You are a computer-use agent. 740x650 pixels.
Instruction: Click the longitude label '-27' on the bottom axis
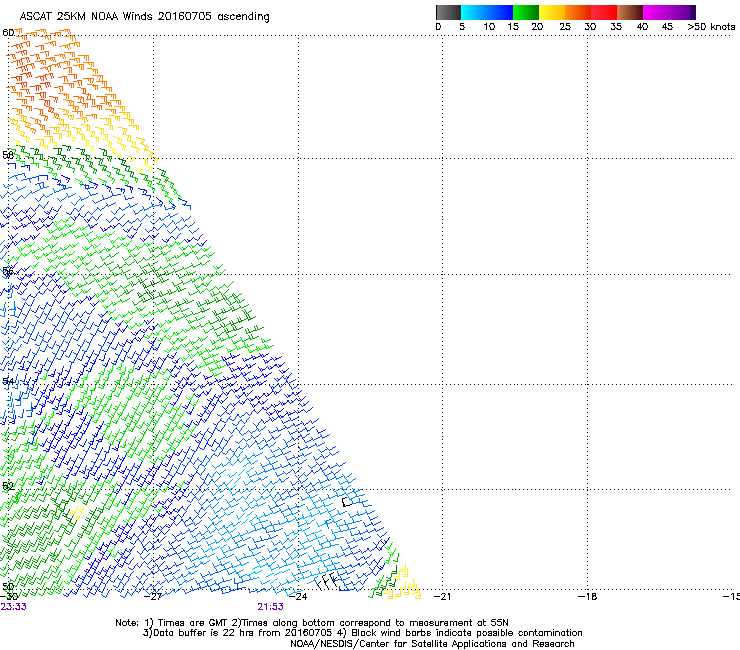coord(152,596)
